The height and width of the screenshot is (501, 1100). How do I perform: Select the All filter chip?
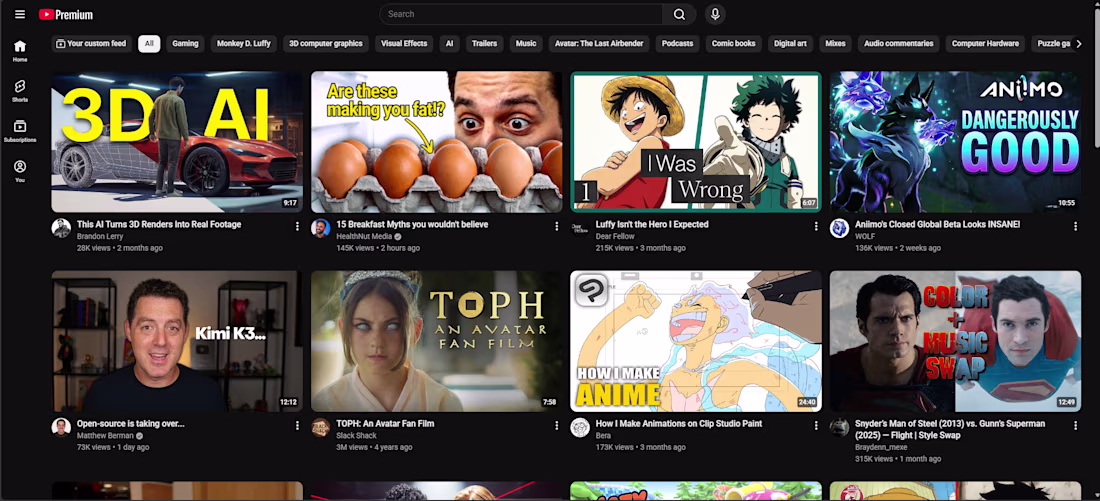pyautogui.click(x=149, y=44)
